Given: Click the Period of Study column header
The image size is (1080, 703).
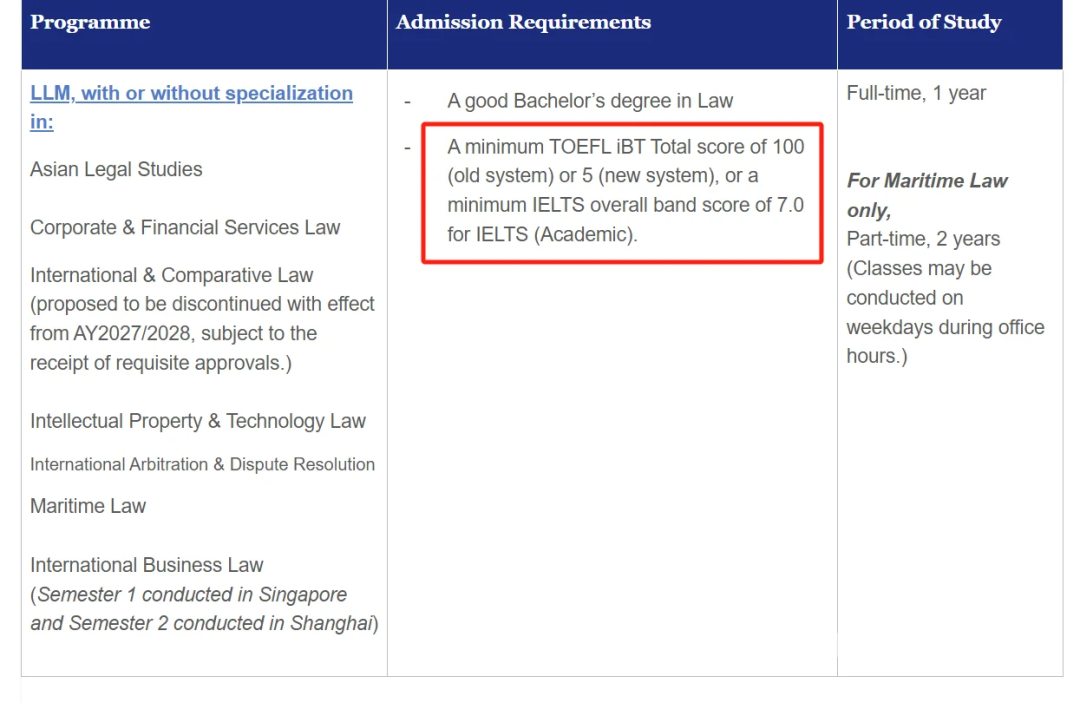Looking at the screenshot, I should point(924,22).
